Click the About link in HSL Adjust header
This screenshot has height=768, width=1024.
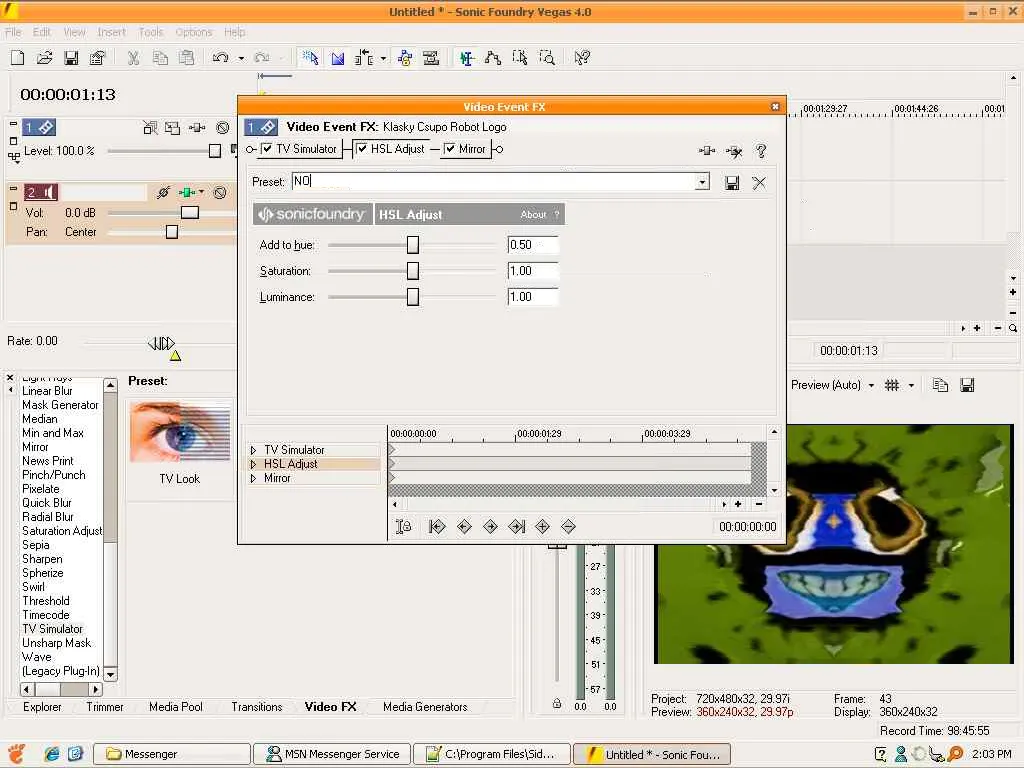click(x=533, y=214)
